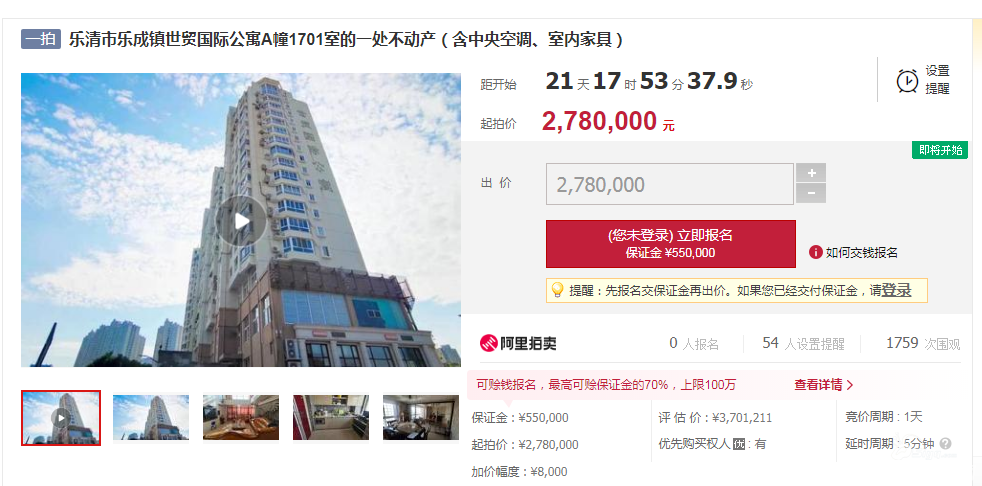
Task: Click the 如何交钱报名 help link
Action: [x=862, y=252]
